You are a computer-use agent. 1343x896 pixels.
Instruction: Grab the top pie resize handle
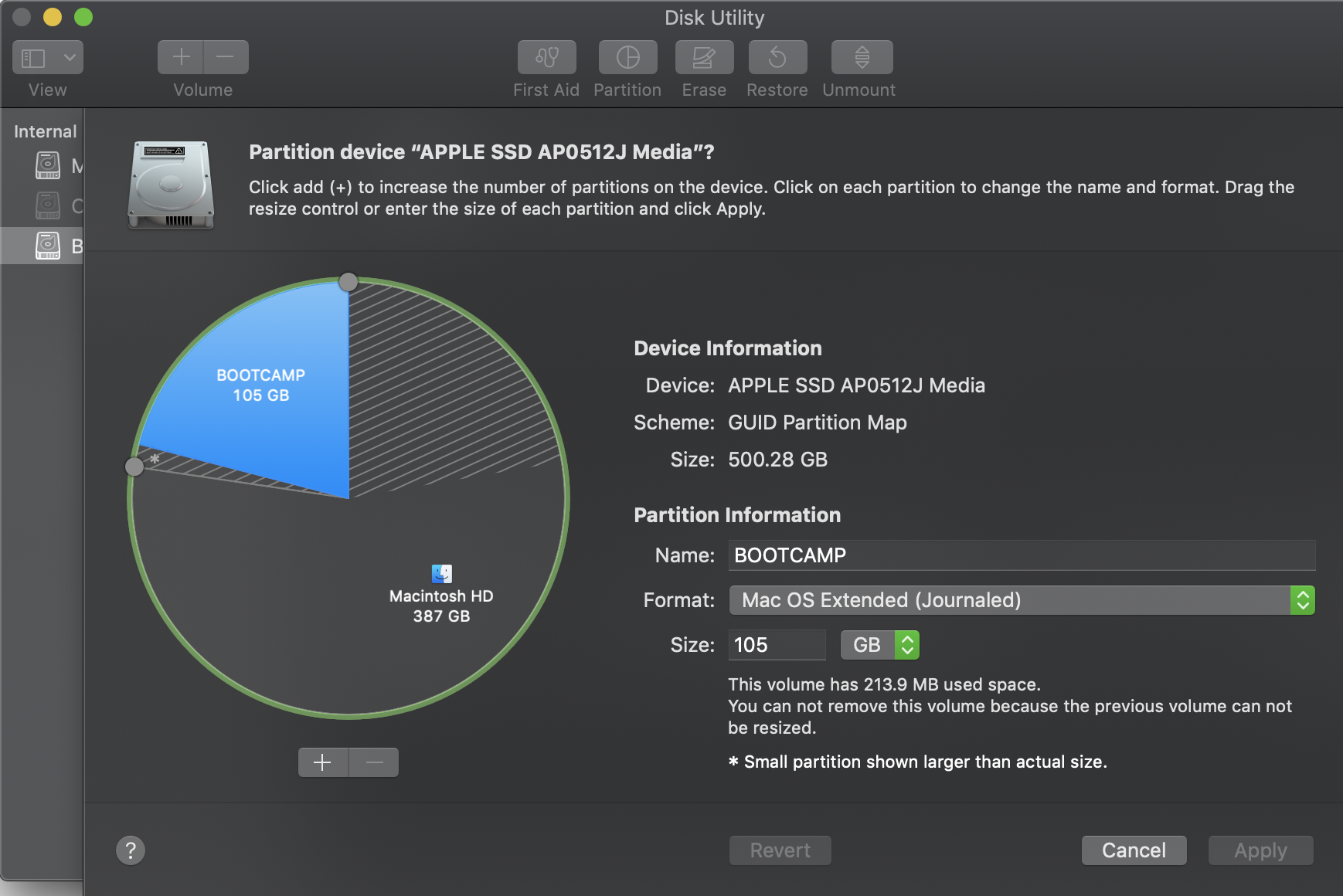pos(348,282)
